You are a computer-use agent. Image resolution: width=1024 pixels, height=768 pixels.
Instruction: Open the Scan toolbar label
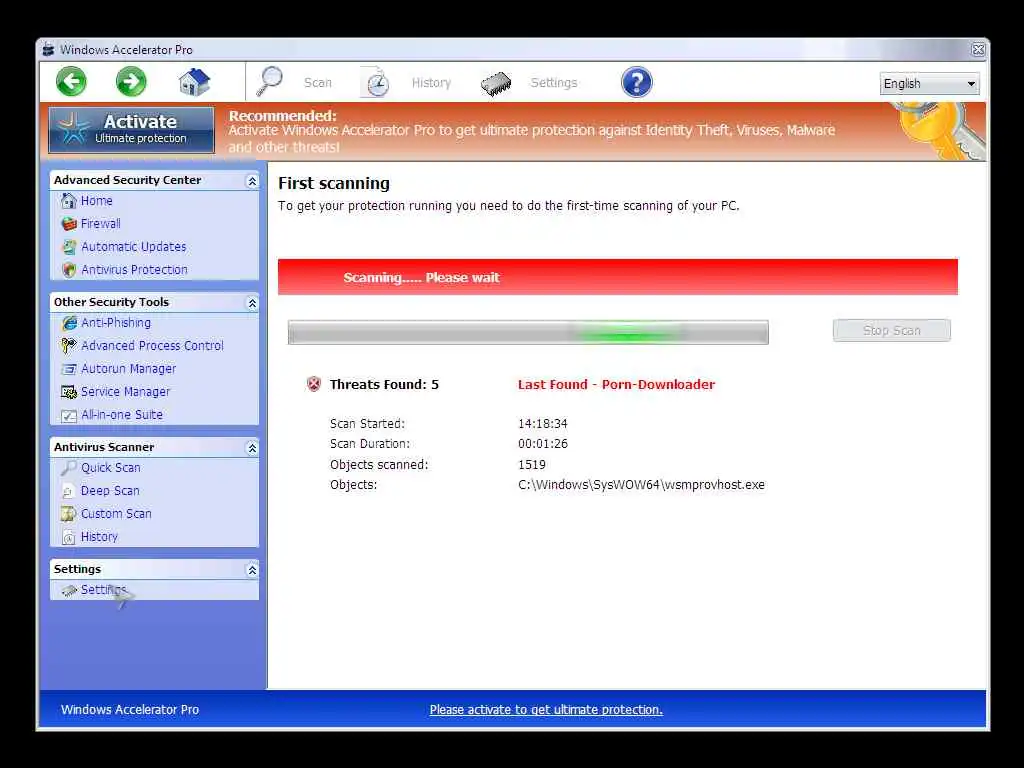point(318,83)
